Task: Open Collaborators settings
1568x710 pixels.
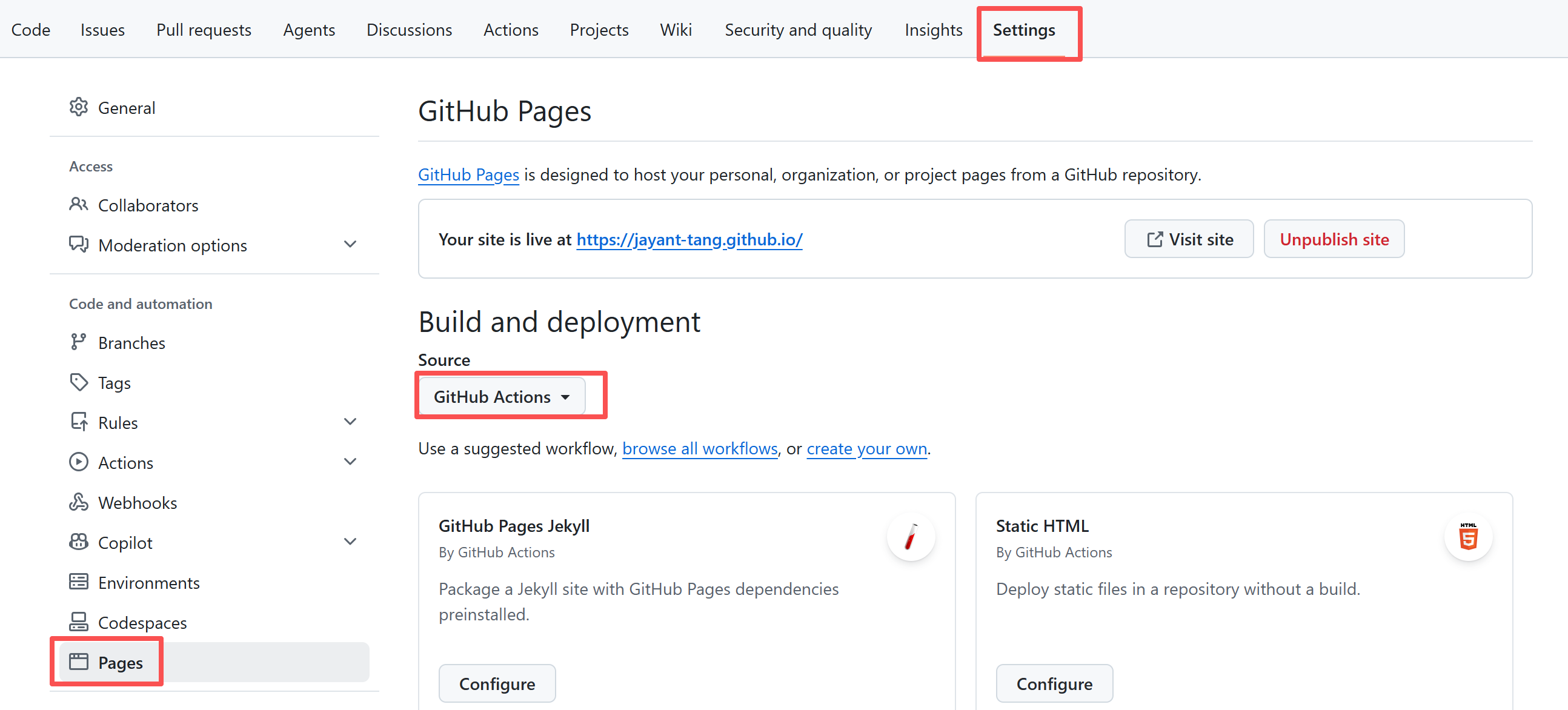Action: tap(214, 205)
